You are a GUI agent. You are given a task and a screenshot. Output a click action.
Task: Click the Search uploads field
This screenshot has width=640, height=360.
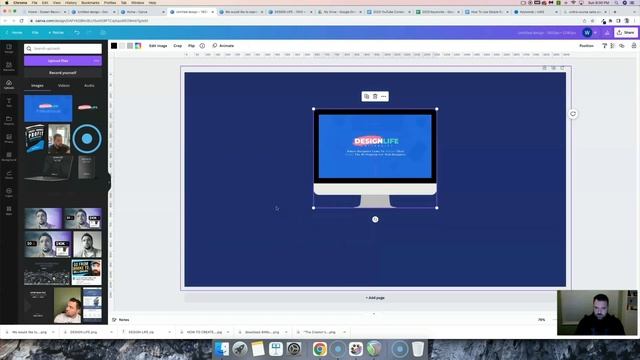(63, 49)
